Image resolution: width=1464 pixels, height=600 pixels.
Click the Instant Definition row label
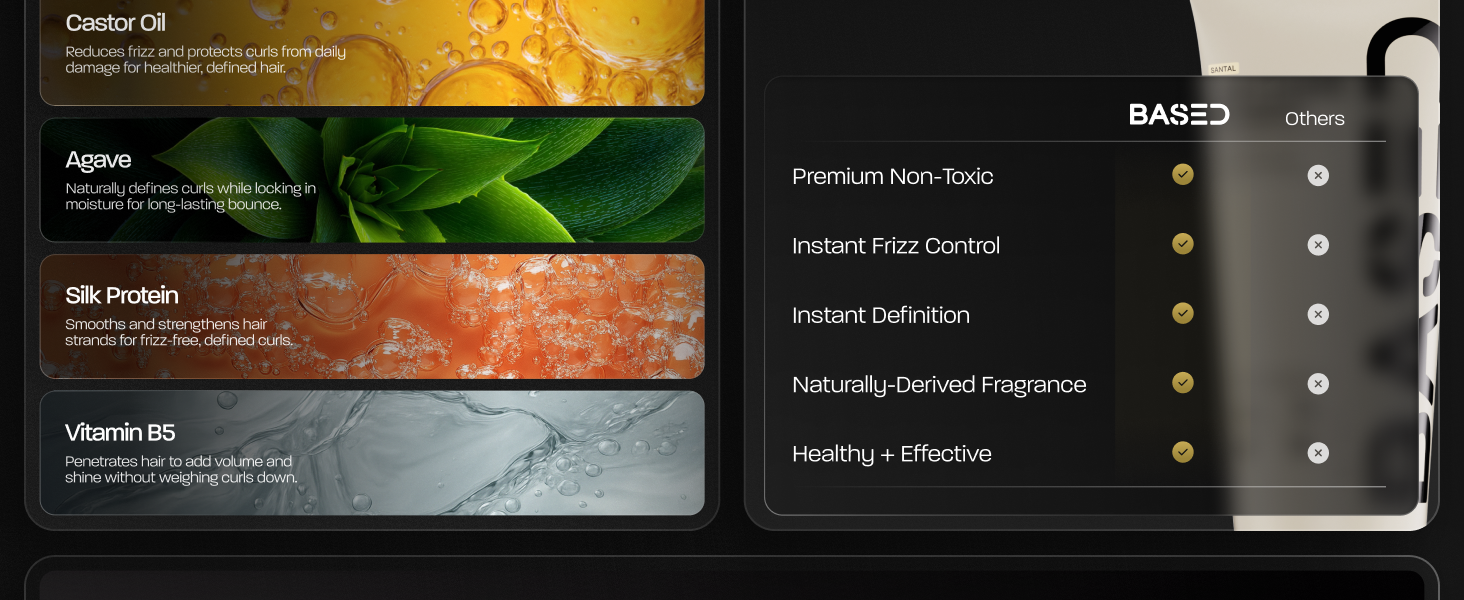pos(881,315)
